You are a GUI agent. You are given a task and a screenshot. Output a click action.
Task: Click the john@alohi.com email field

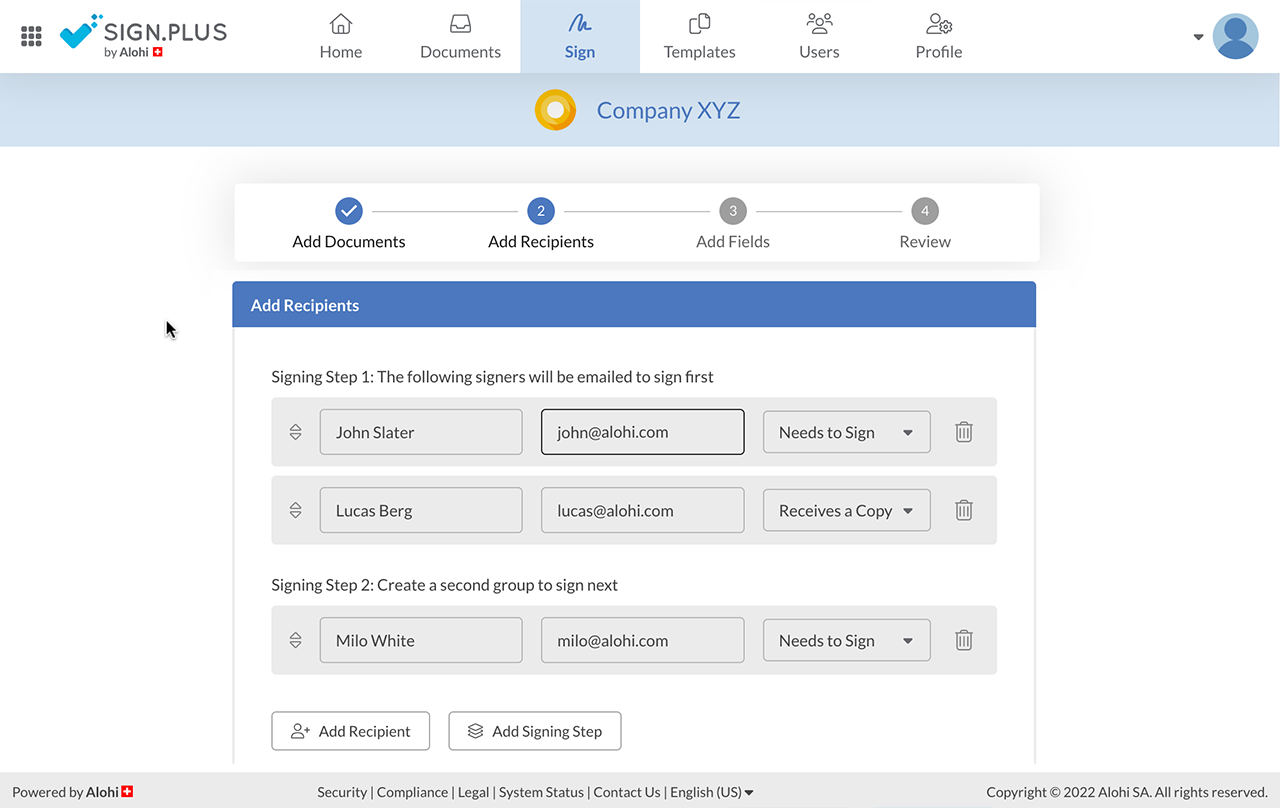(642, 431)
